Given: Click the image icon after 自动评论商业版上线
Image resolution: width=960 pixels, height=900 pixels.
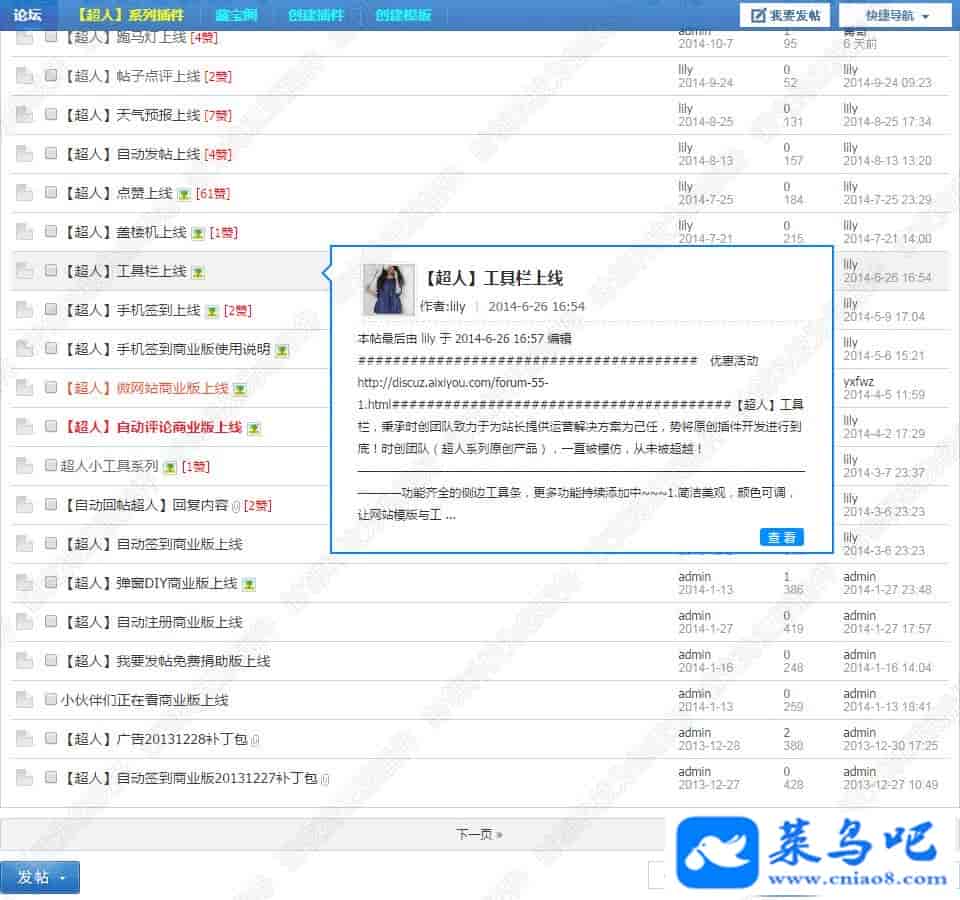Looking at the screenshot, I should (254, 428).
